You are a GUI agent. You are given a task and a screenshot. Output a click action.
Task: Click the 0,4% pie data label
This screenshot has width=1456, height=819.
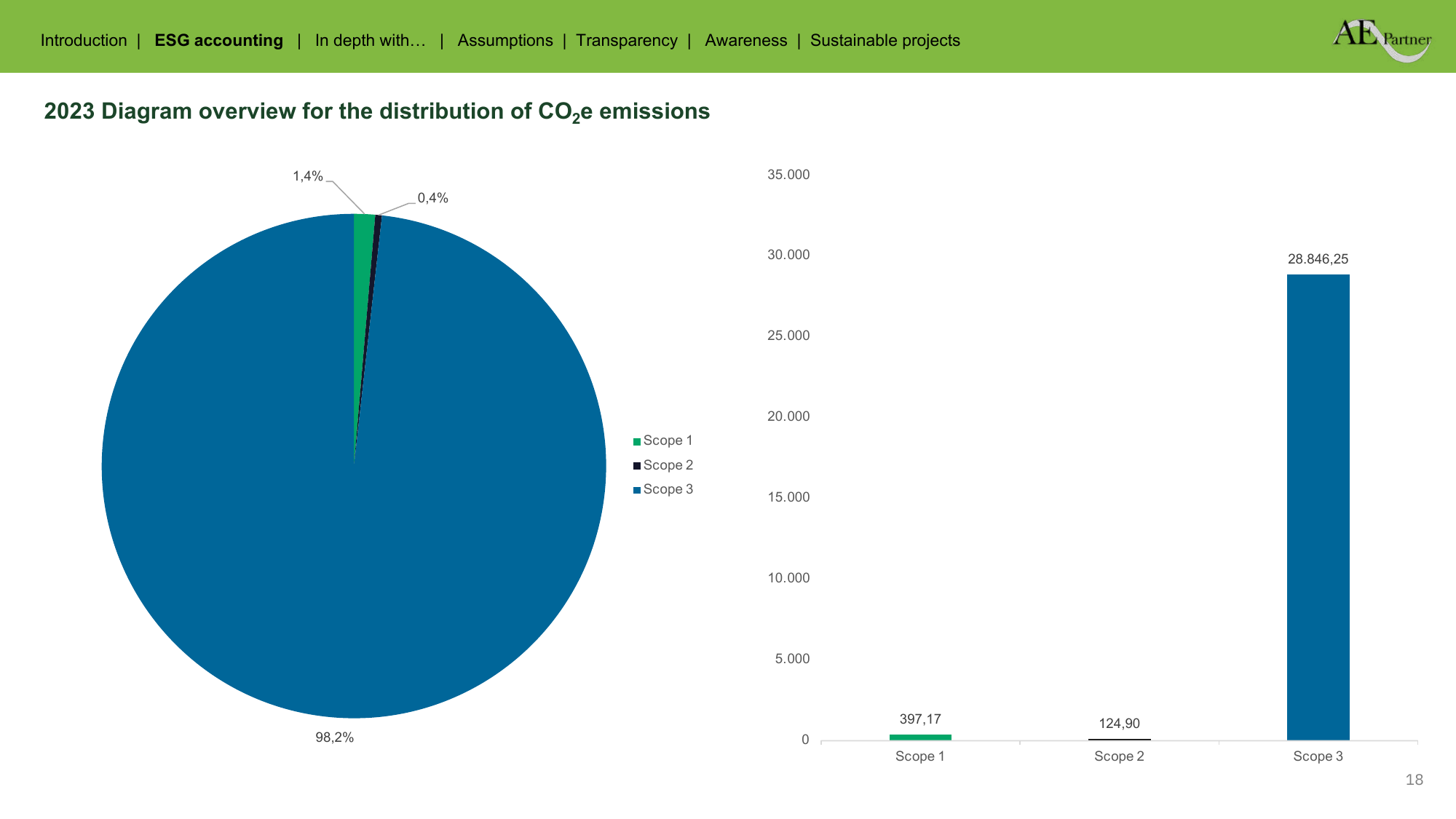tap(433, 198)
